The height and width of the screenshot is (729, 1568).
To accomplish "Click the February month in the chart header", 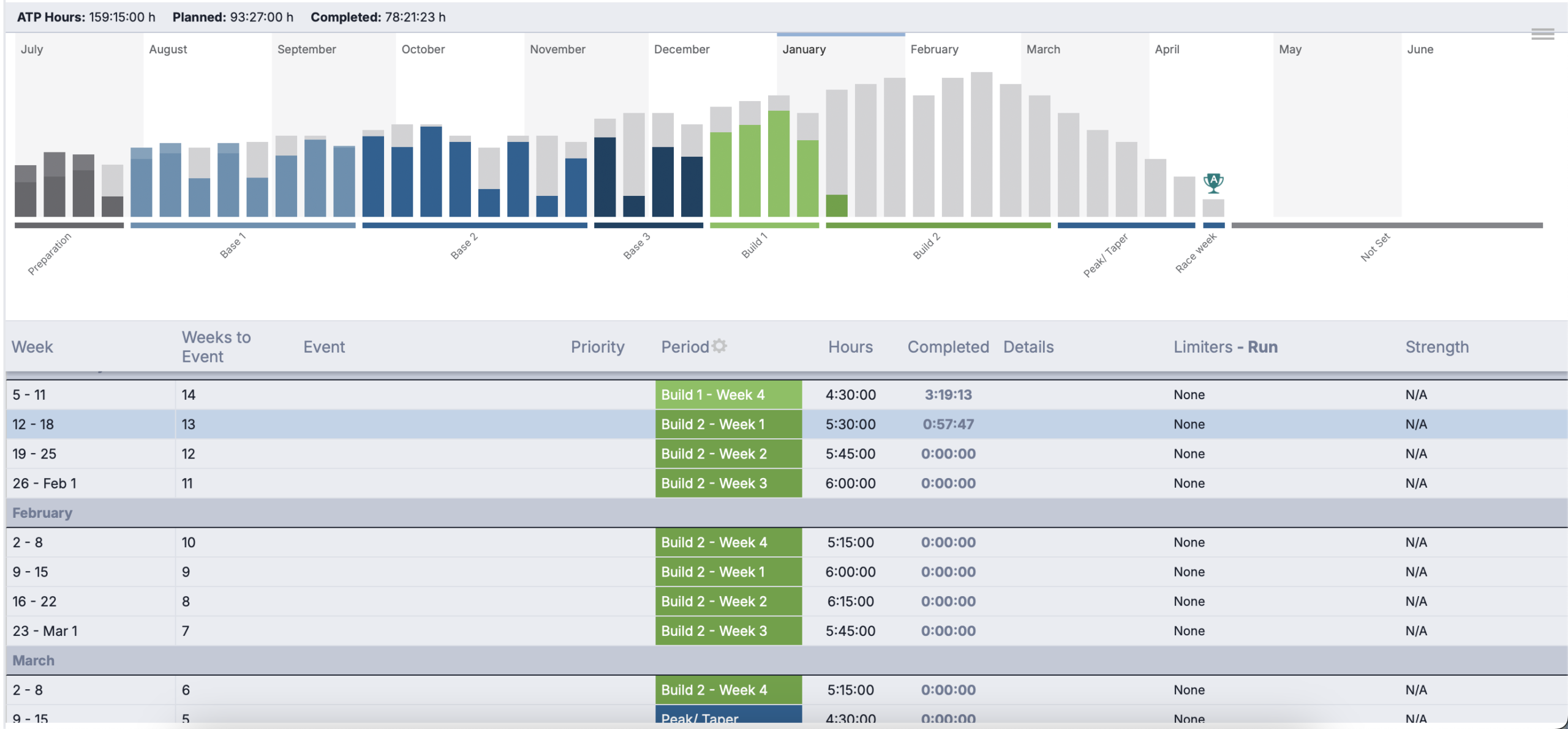I will point(933,50).
